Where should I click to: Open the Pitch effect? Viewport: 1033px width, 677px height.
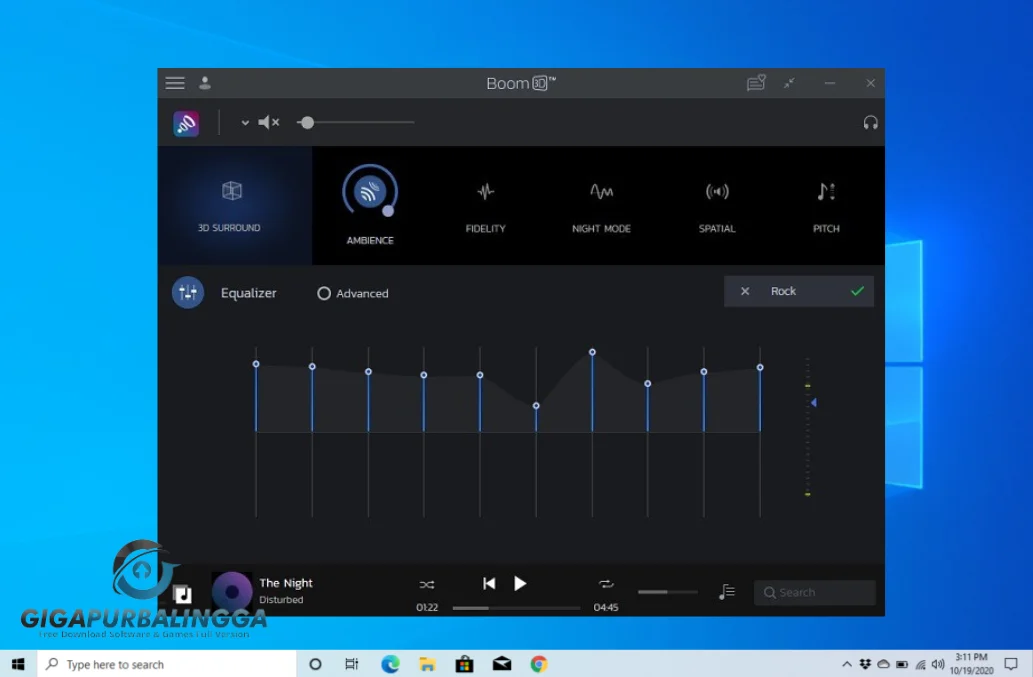[x=826, y=192]
